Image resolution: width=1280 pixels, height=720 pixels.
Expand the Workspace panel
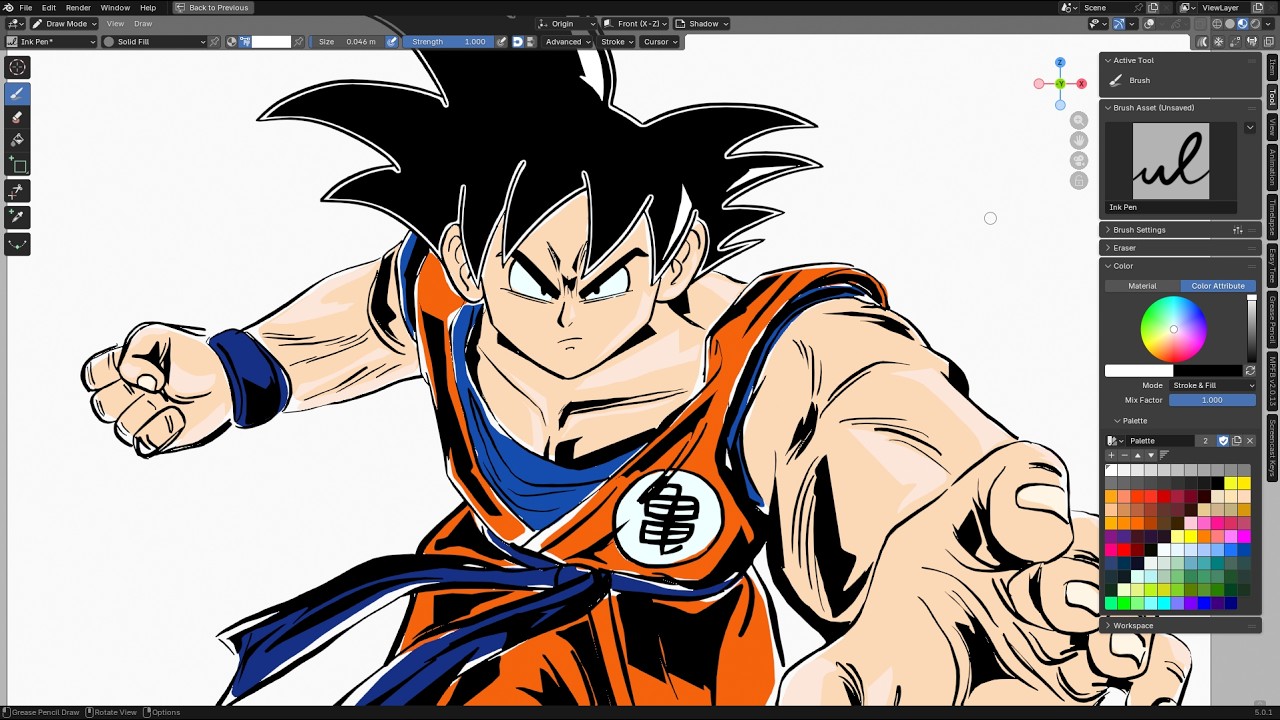point(1132,626)
